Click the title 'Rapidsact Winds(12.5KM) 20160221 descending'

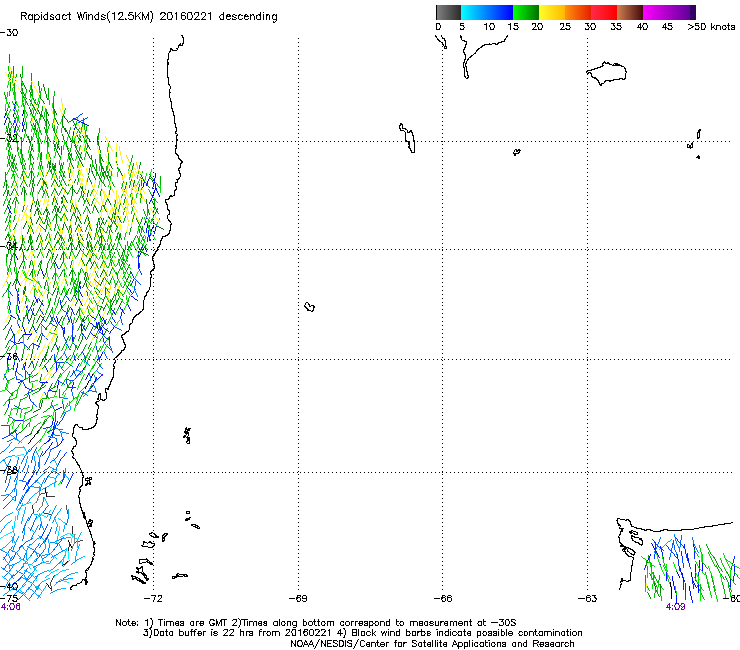pos(149,17)
